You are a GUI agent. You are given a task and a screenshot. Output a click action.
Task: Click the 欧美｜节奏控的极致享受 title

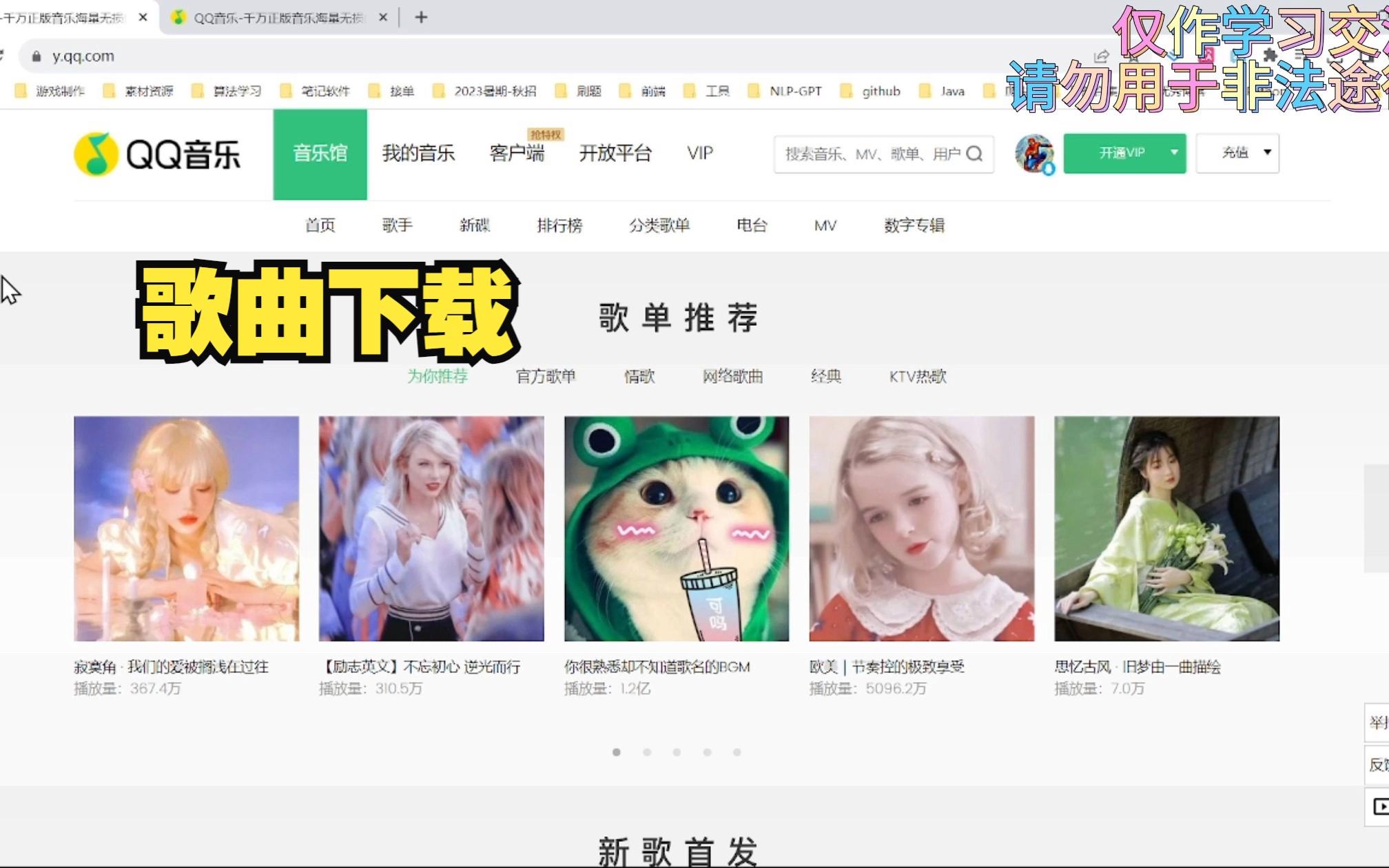pyautogui.click(x=887, y=667)
